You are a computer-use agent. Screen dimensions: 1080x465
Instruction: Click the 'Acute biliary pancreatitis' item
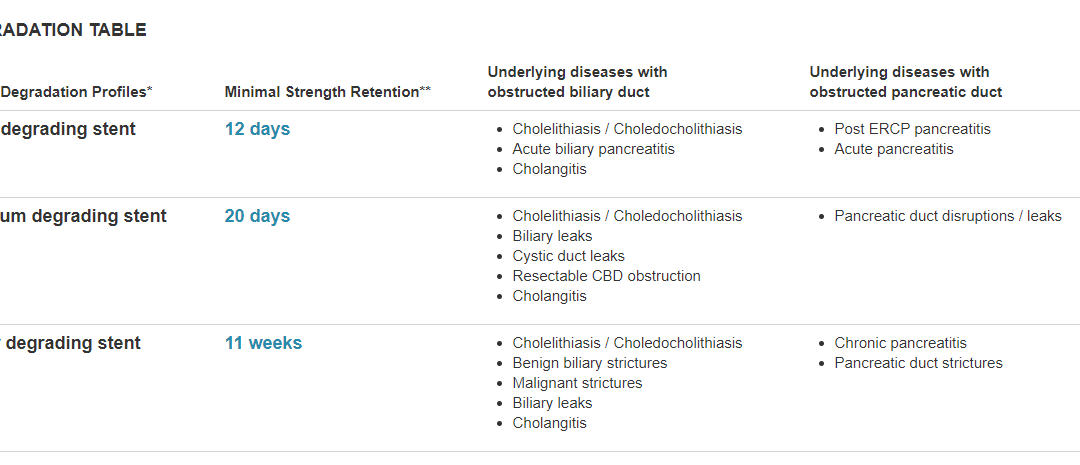(x=594, y=149)
